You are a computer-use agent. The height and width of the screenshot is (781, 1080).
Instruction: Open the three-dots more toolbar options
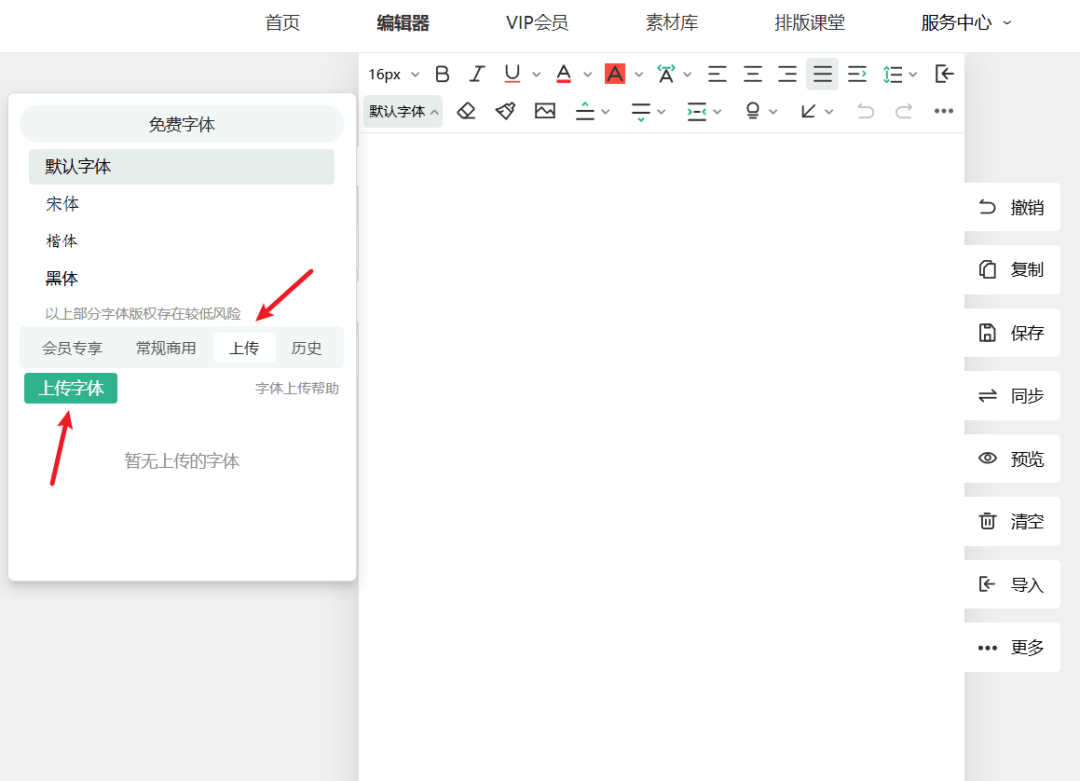point(943,111)
